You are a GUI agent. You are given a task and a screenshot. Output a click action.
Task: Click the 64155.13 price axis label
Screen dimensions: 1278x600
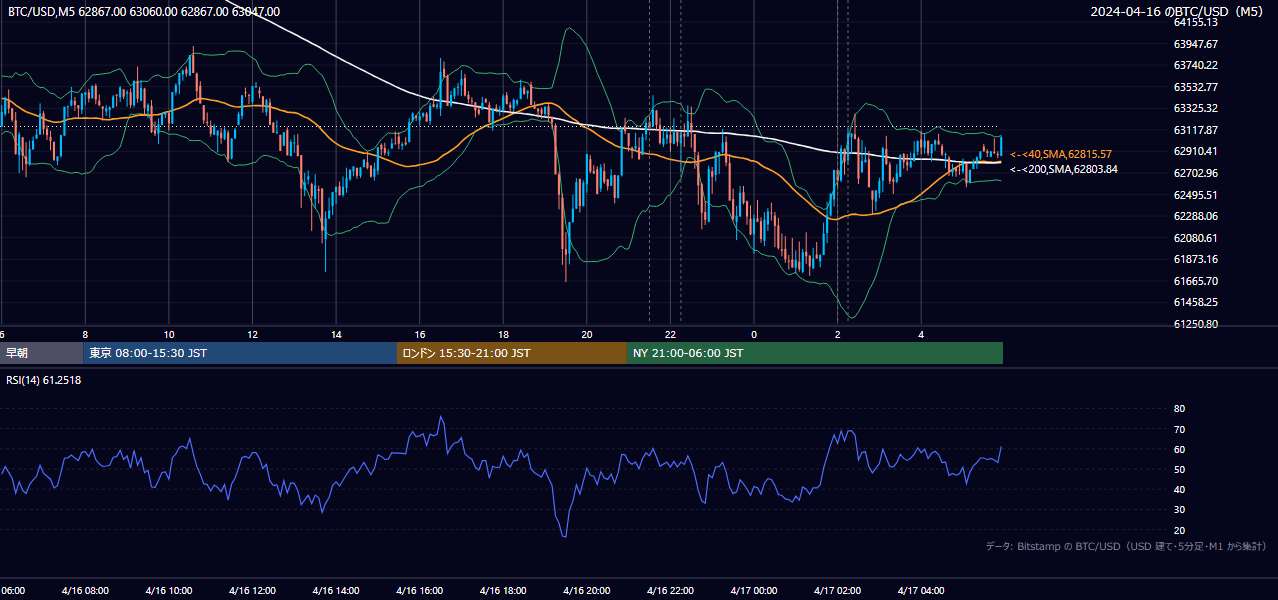pos(1195,22)
